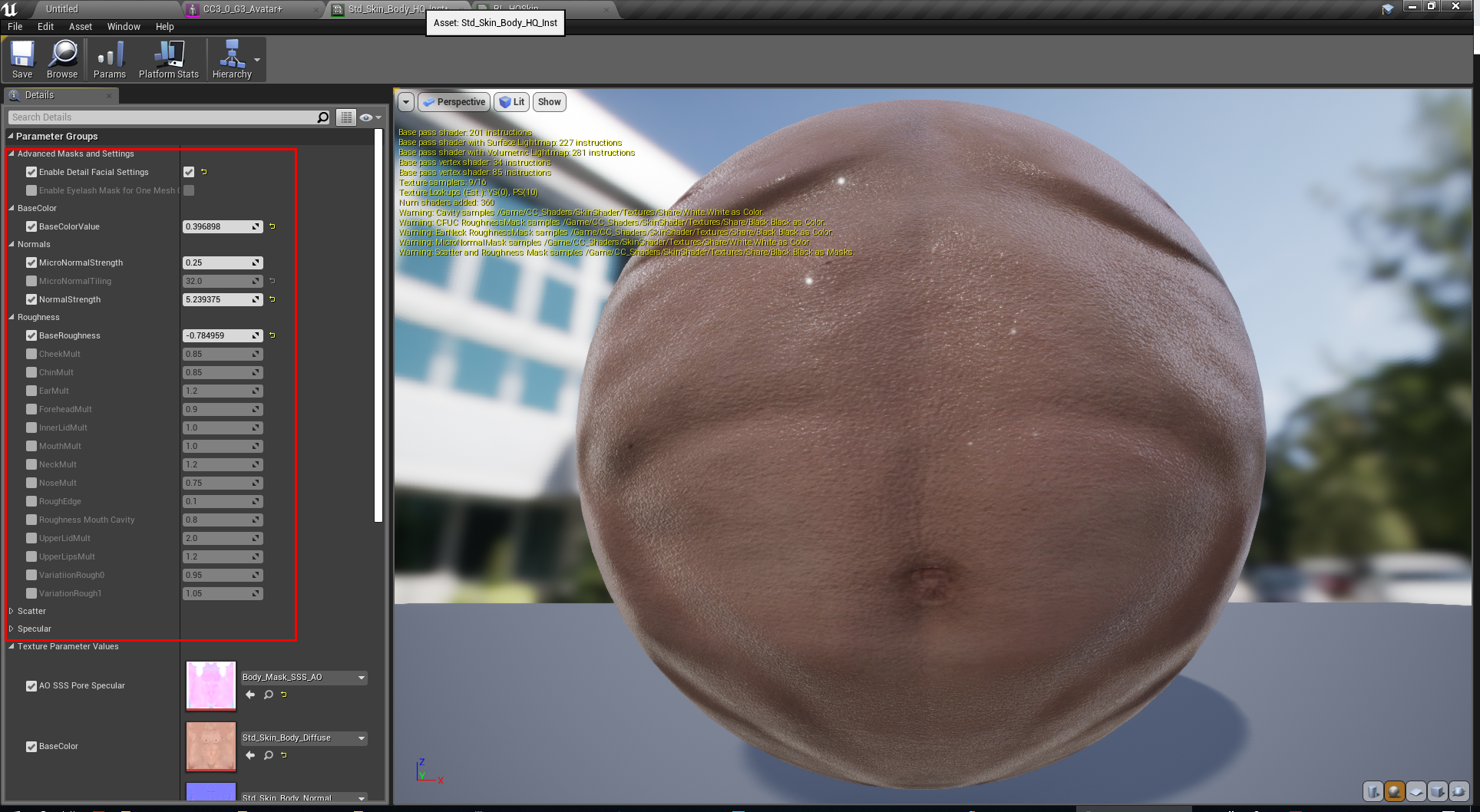Reset BaseColorValue to default arrow
This screenshot has width=1480, height=812.
(272, 226)
